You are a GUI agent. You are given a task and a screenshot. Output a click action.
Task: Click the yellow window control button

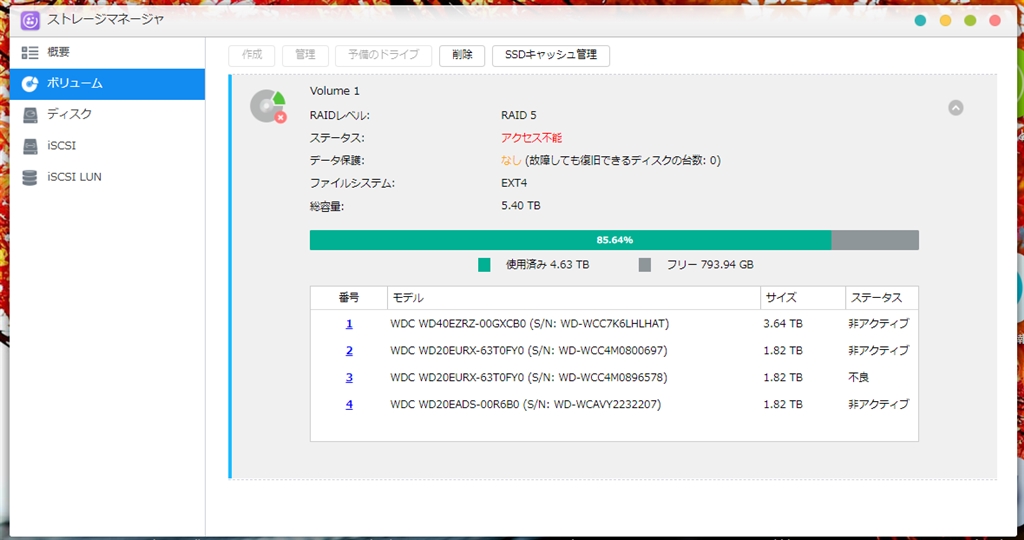point(945,21)
